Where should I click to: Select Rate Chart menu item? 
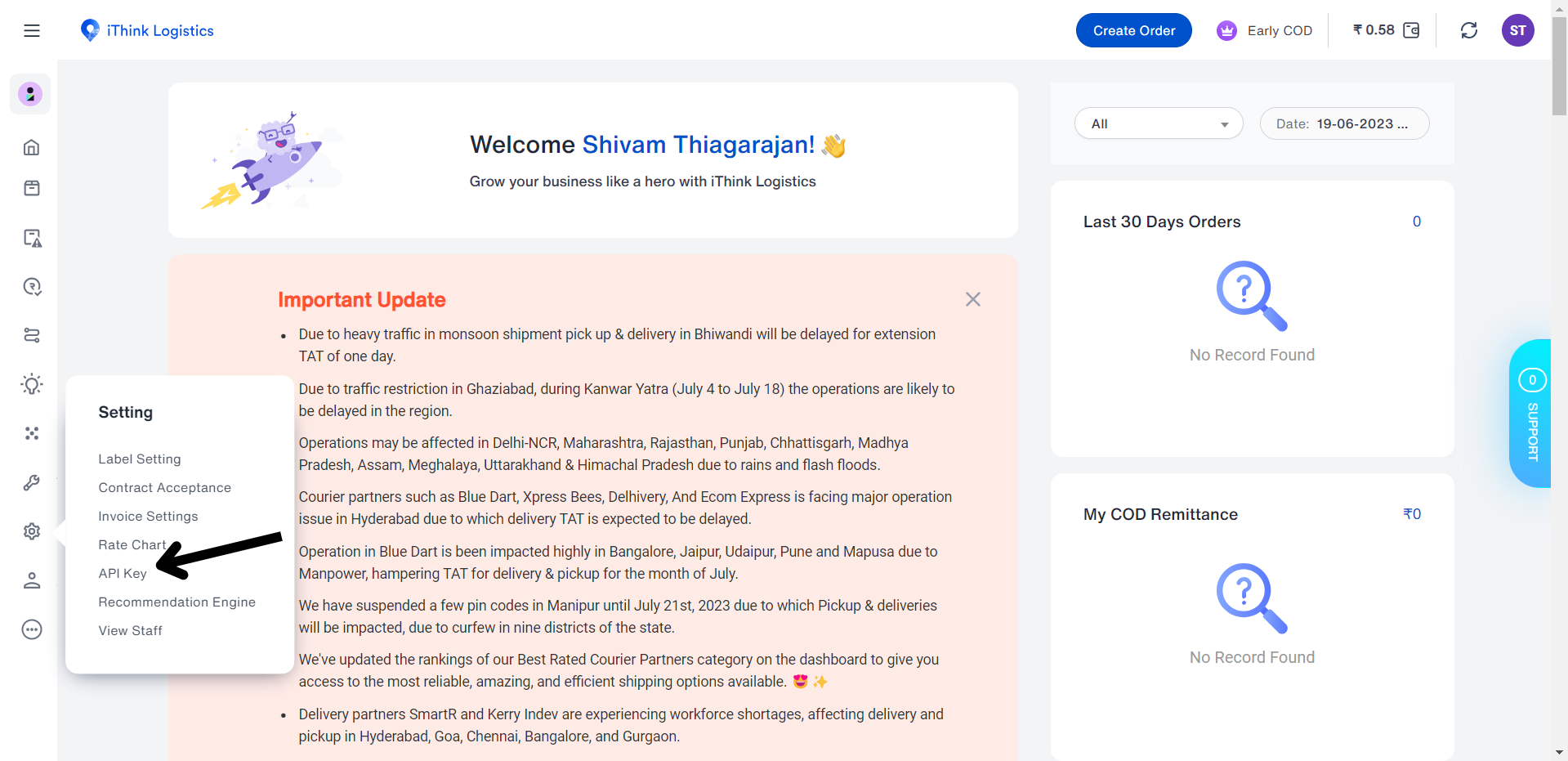tap(132, 545)
